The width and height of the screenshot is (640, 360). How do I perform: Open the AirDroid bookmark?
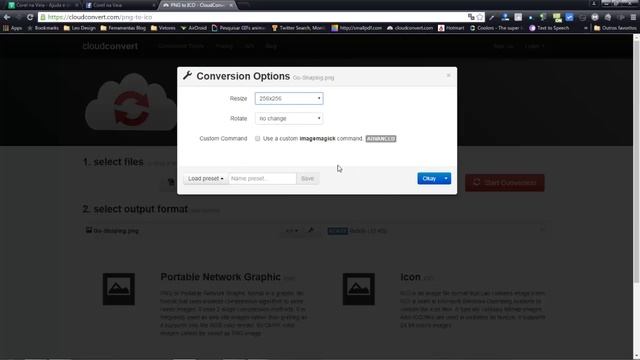[193, 28]
